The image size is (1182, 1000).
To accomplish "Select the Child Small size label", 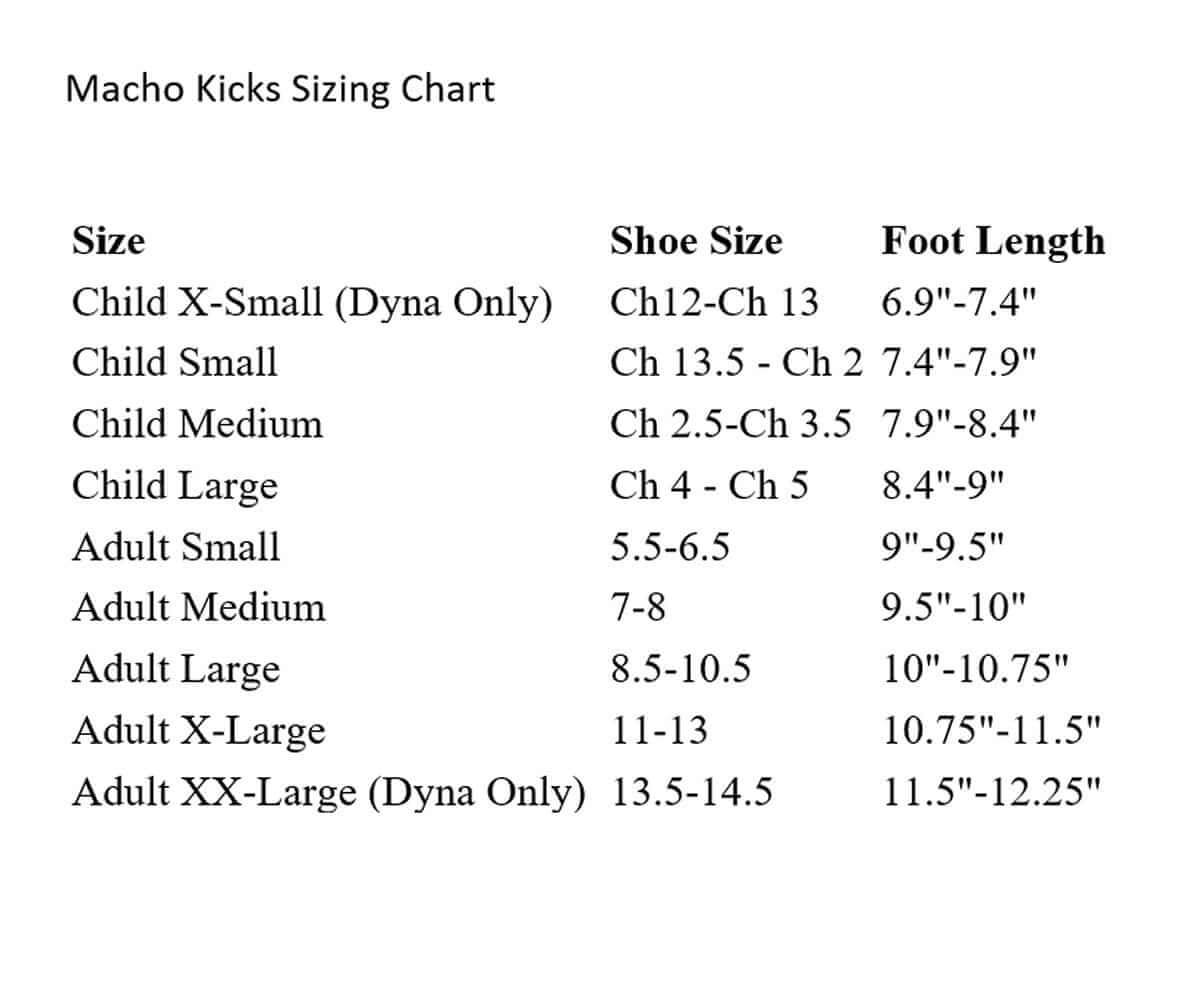I will click(x=175, y=363).
